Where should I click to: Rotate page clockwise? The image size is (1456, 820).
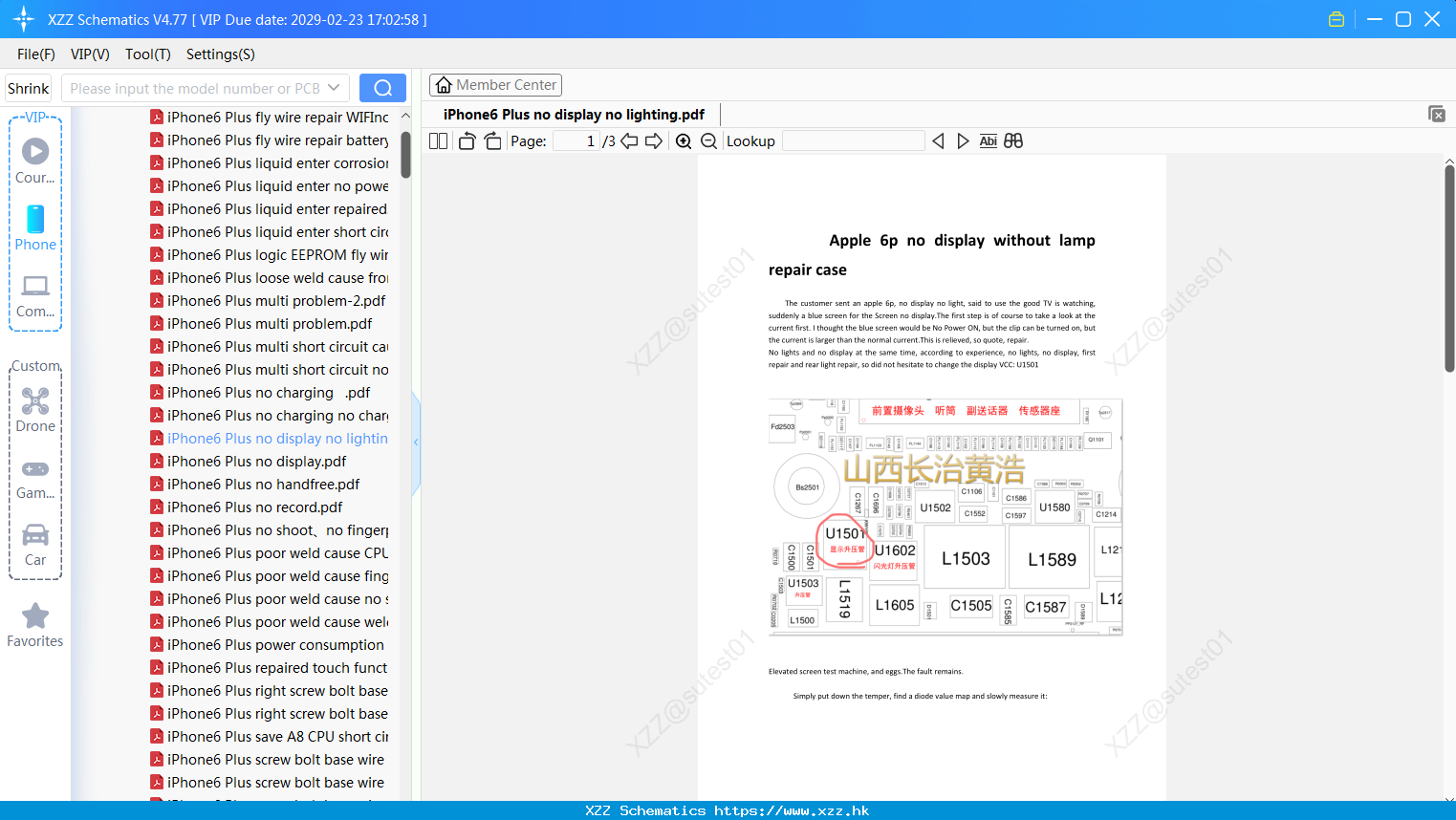[x=492, y=141]
